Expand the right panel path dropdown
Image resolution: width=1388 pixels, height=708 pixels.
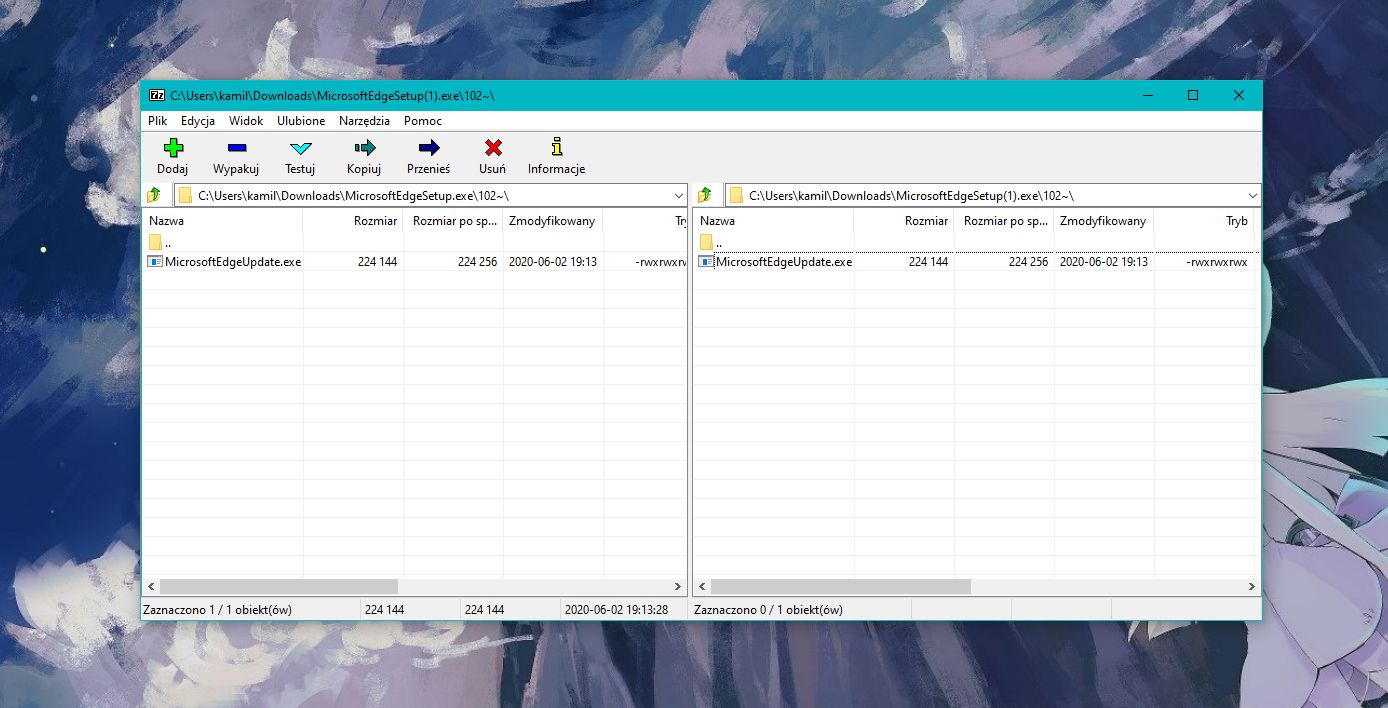click(x=1252, y=195)
